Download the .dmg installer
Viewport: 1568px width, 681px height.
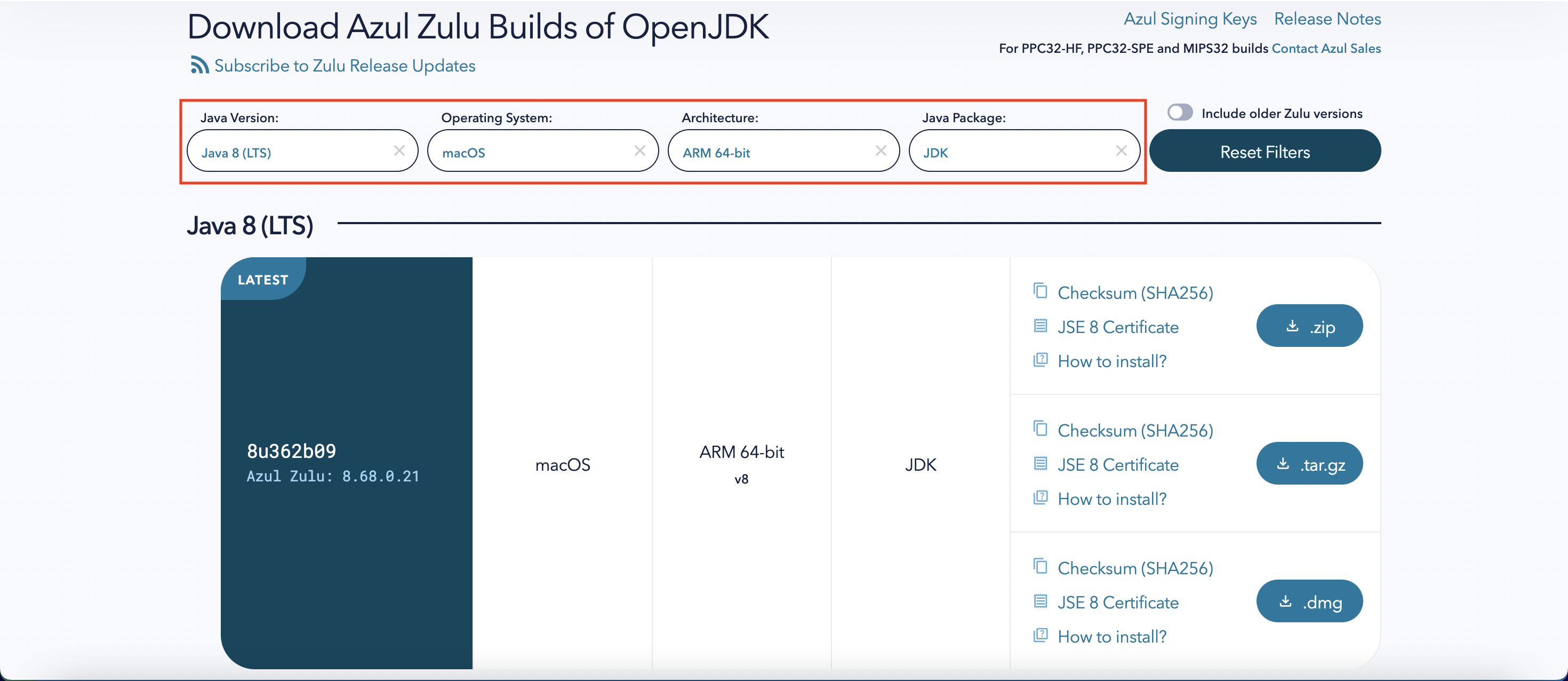pos(1309,602)
